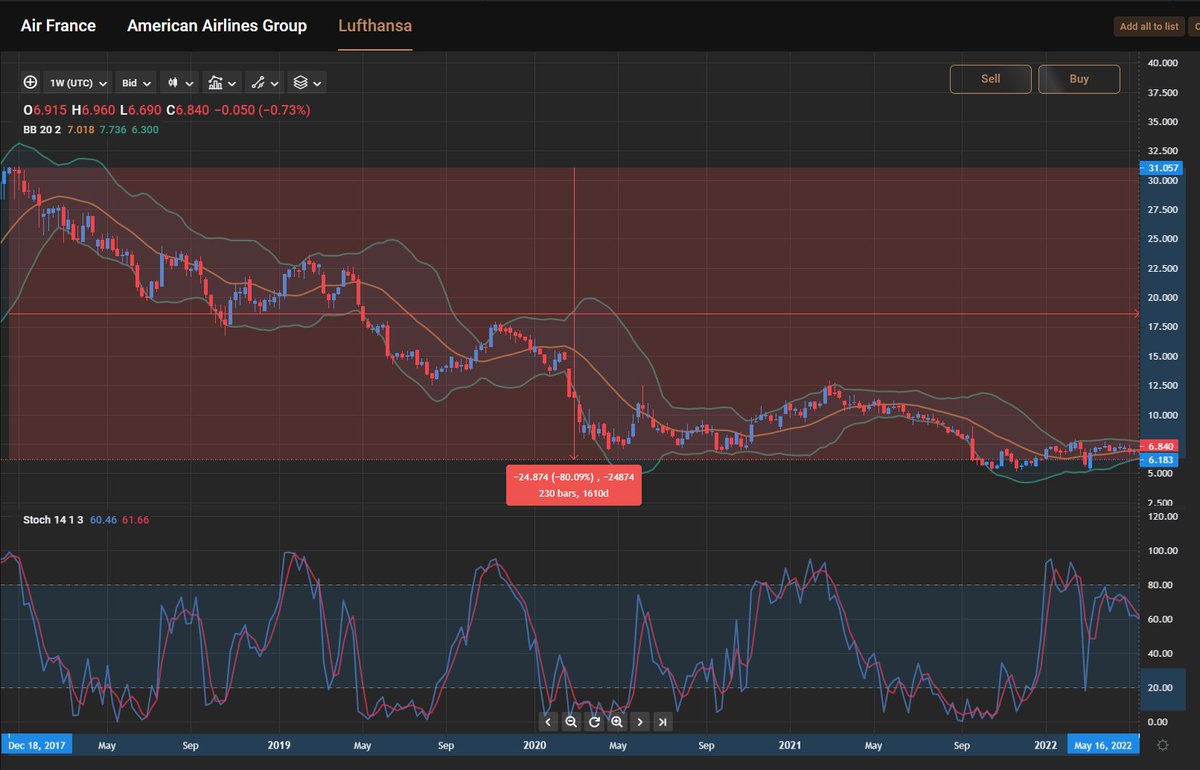Open the drawing tools dropdown
The image size is (1200, 770).
pyautogui.click(x=264, y=83)
